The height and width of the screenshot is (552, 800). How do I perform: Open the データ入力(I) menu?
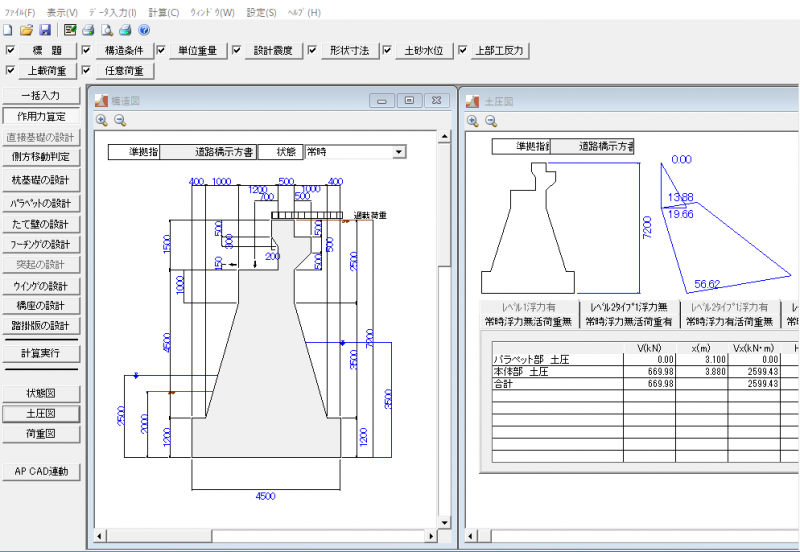click(112, 12)
